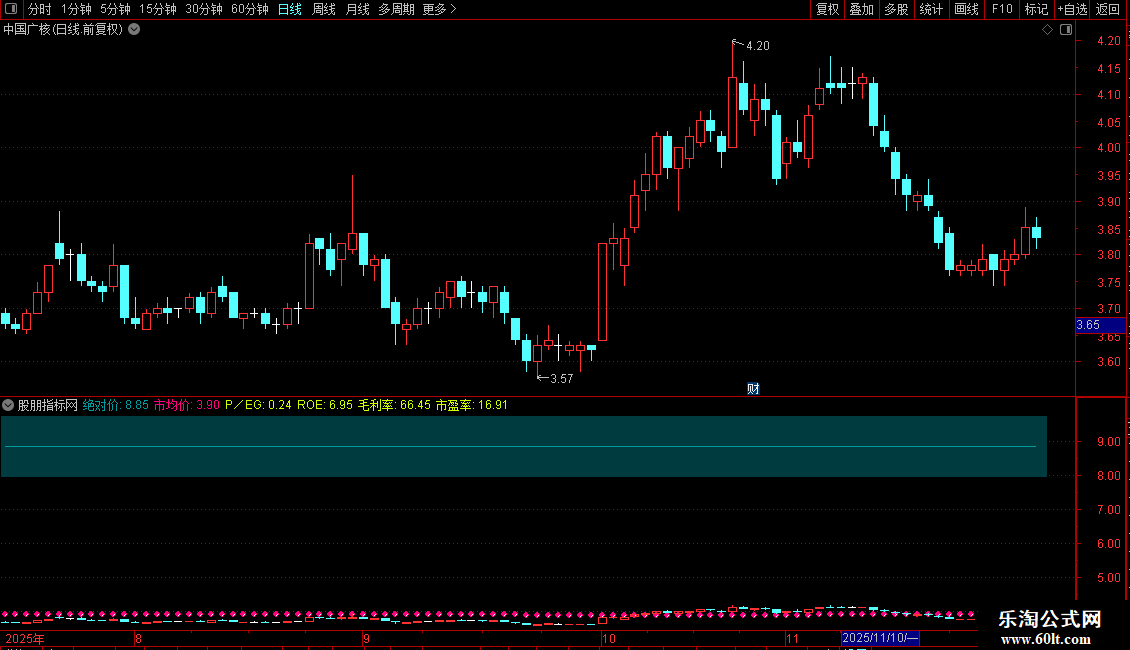Click the 绝对价: 8.85 indicator value
The height and width of the screenshot is (650, 1130).
[x=115, y=405]
